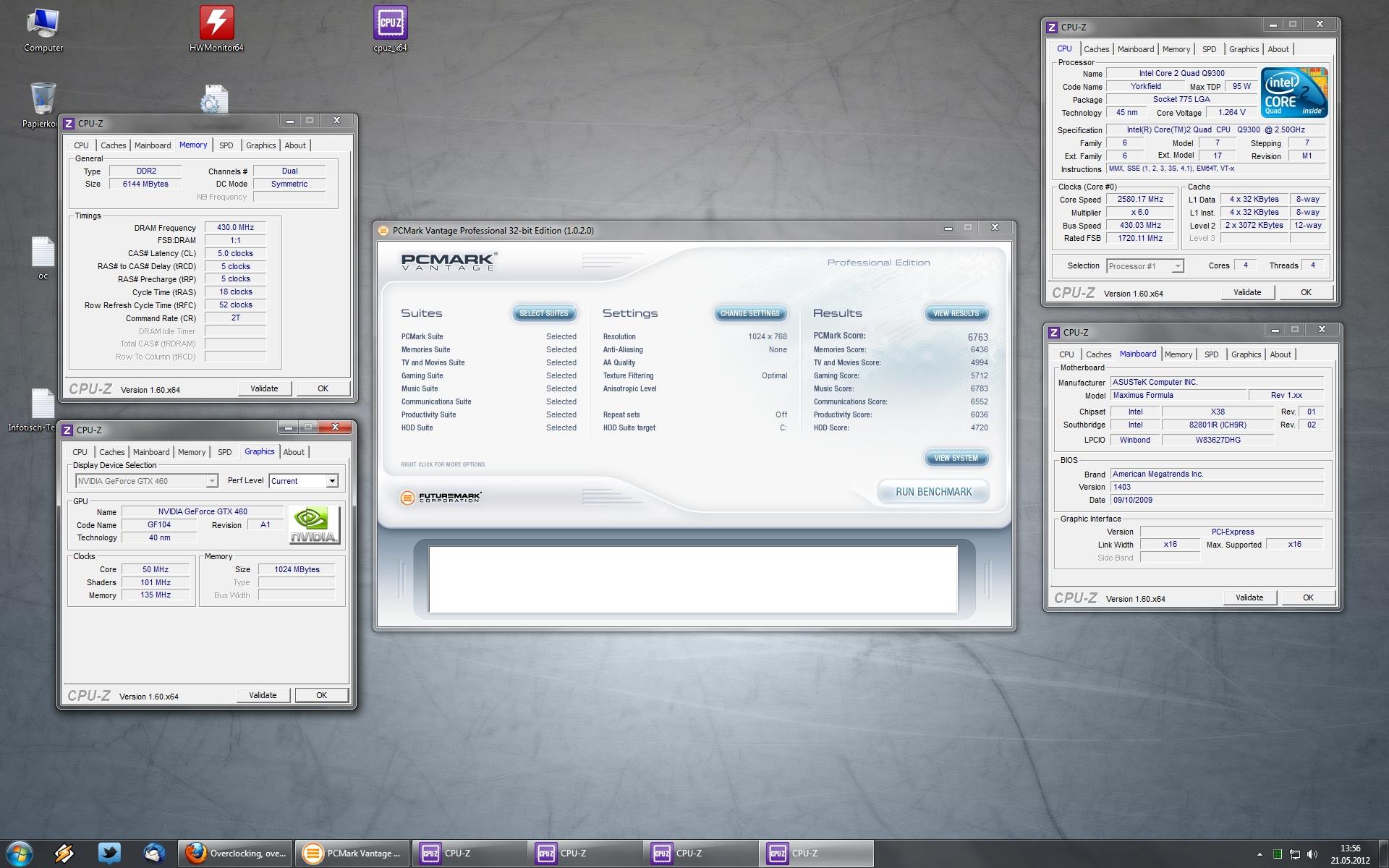
Task: Open Graphics tab in top-right CPU-Z window
Action: [x=1244, y=49]
